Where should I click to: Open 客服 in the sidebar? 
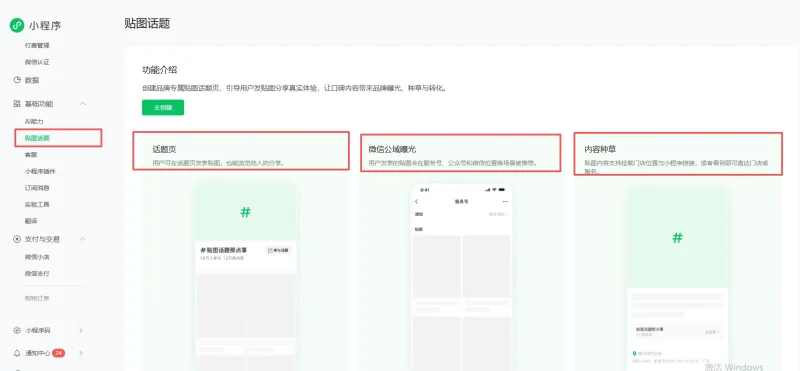click(x=31, y=155)
